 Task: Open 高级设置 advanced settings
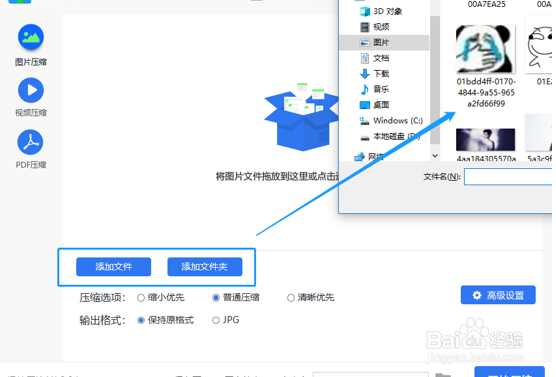[x=498, y=295]
